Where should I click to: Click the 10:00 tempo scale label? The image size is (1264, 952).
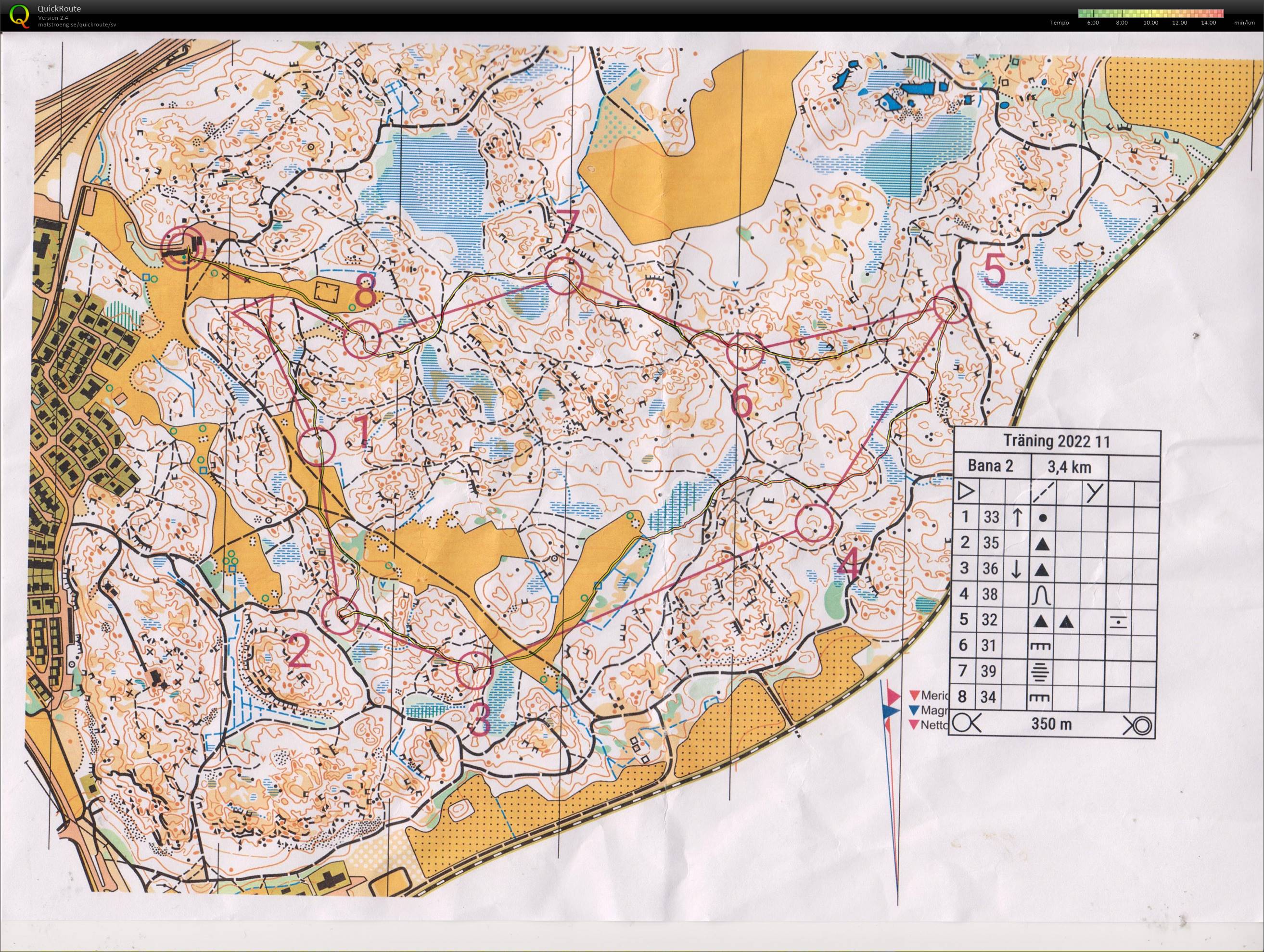coord(1150,23)
